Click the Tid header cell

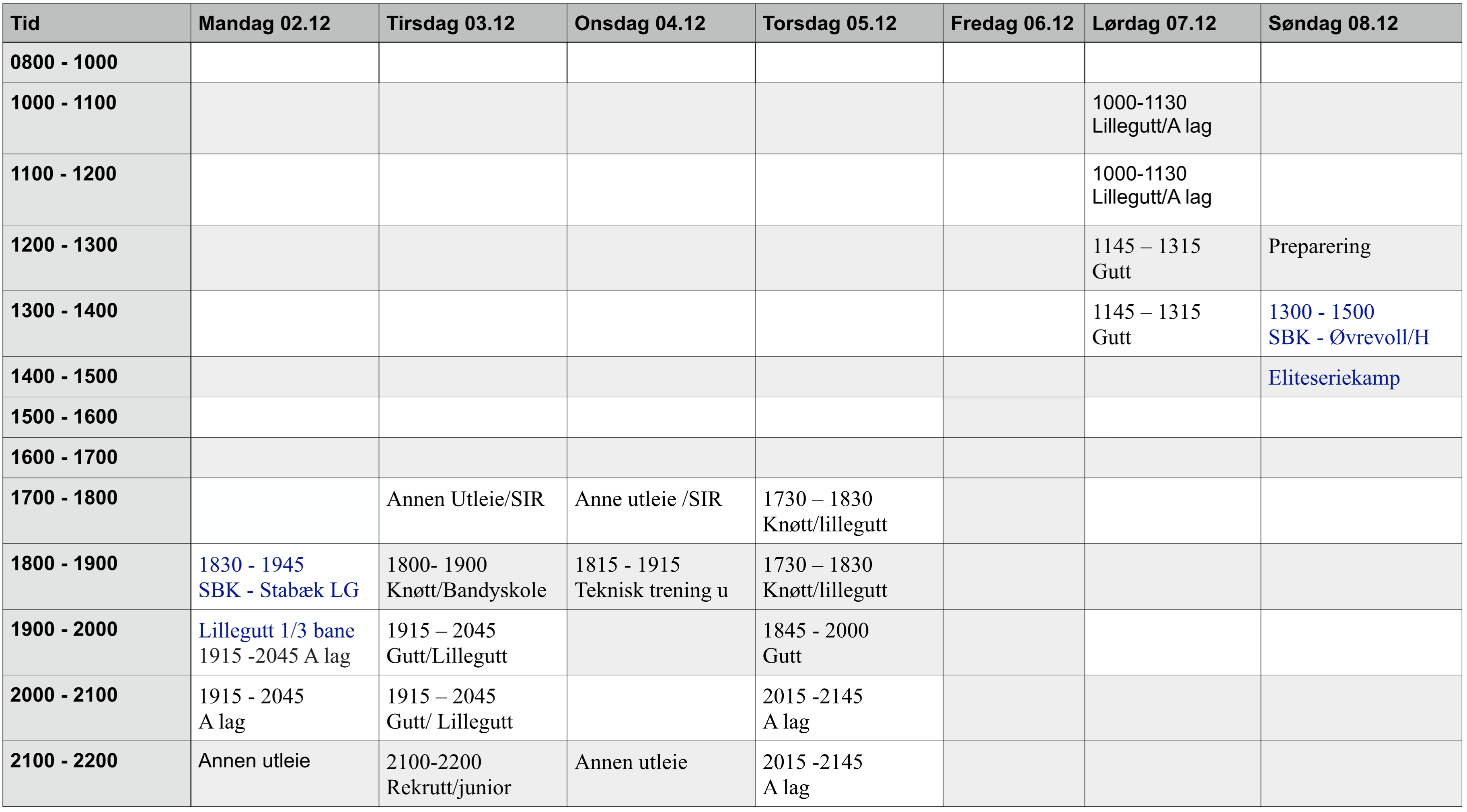coord(25,23)
